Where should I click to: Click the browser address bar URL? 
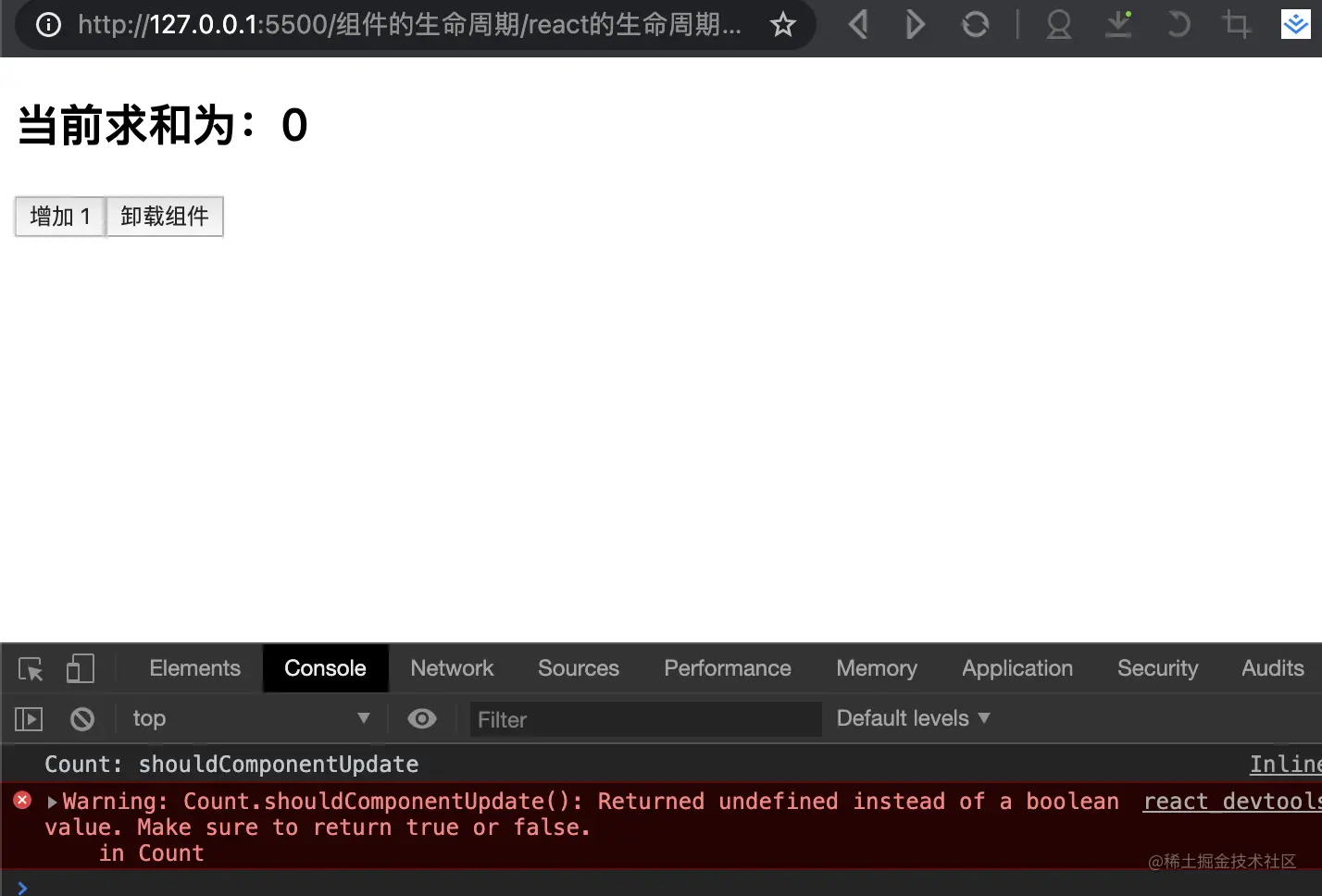pyautogui.click(x=409, y=25)
